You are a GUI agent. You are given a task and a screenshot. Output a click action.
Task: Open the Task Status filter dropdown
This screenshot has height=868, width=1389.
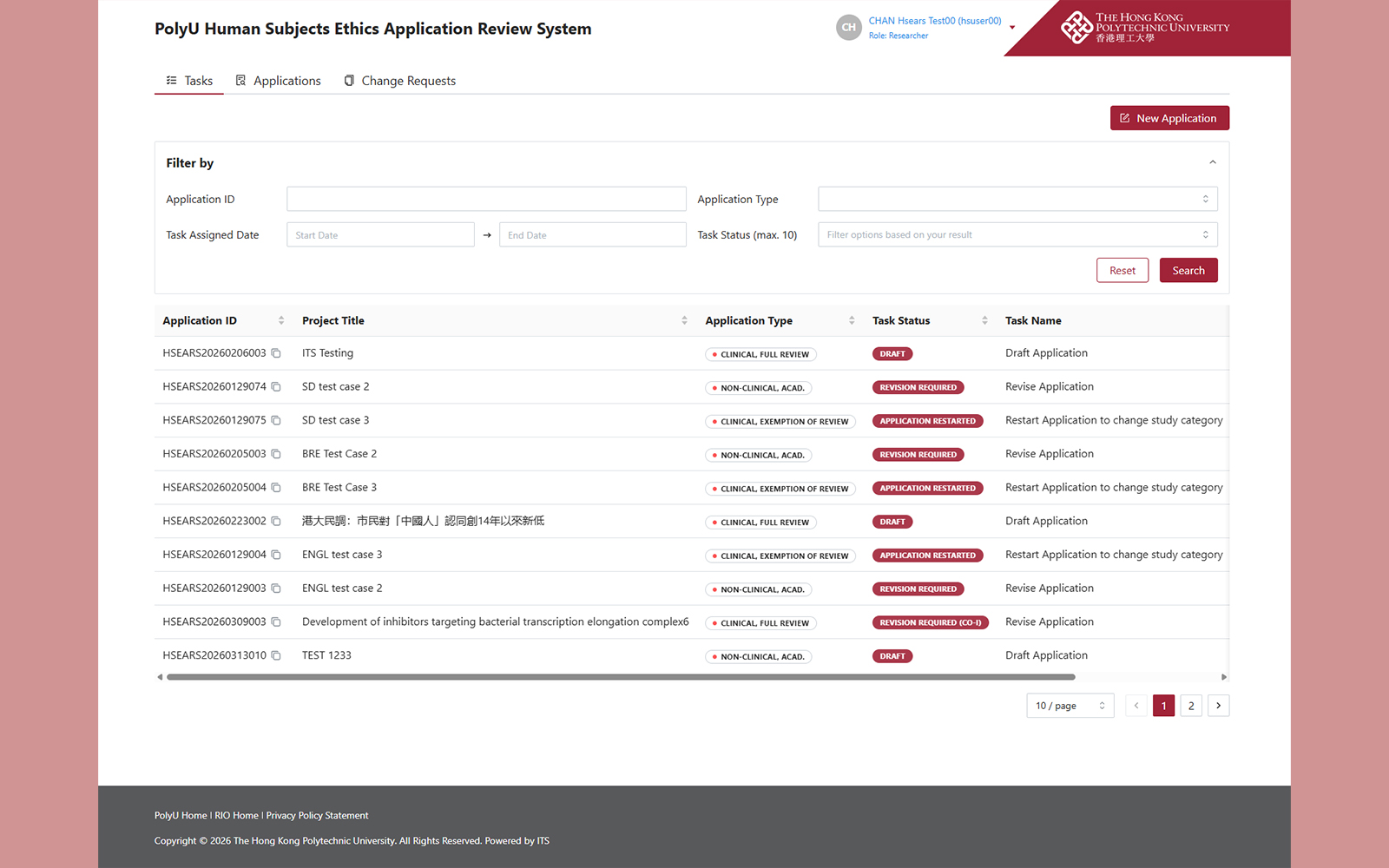click(x=1017, y=234)
